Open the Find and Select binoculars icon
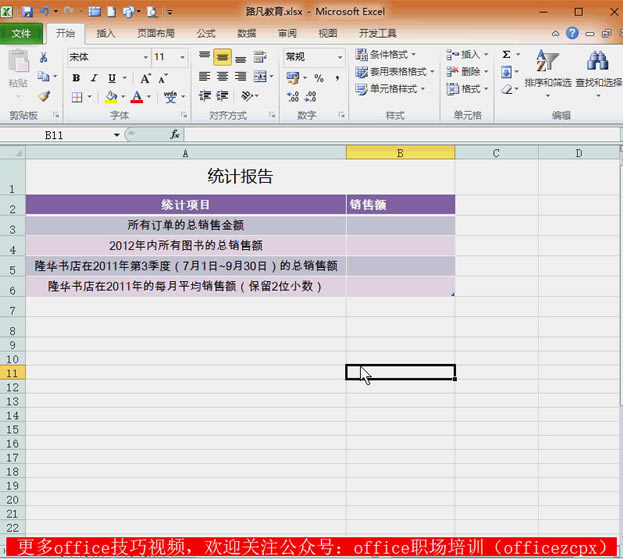The image size is (623, 559). pos(598,62)
